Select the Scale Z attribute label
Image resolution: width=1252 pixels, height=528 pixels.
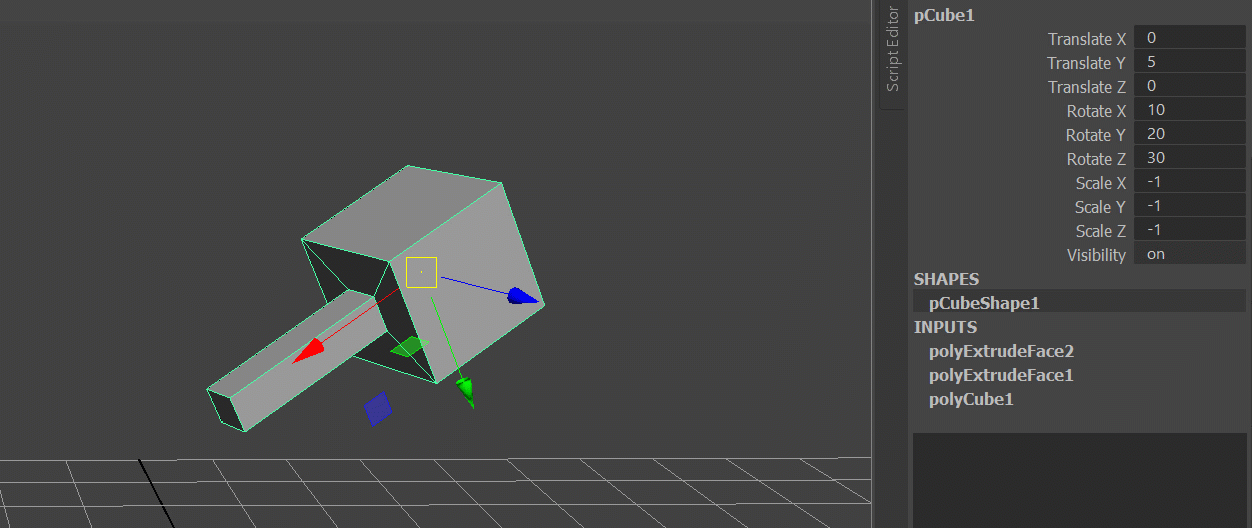click(x=1100, y=231)
